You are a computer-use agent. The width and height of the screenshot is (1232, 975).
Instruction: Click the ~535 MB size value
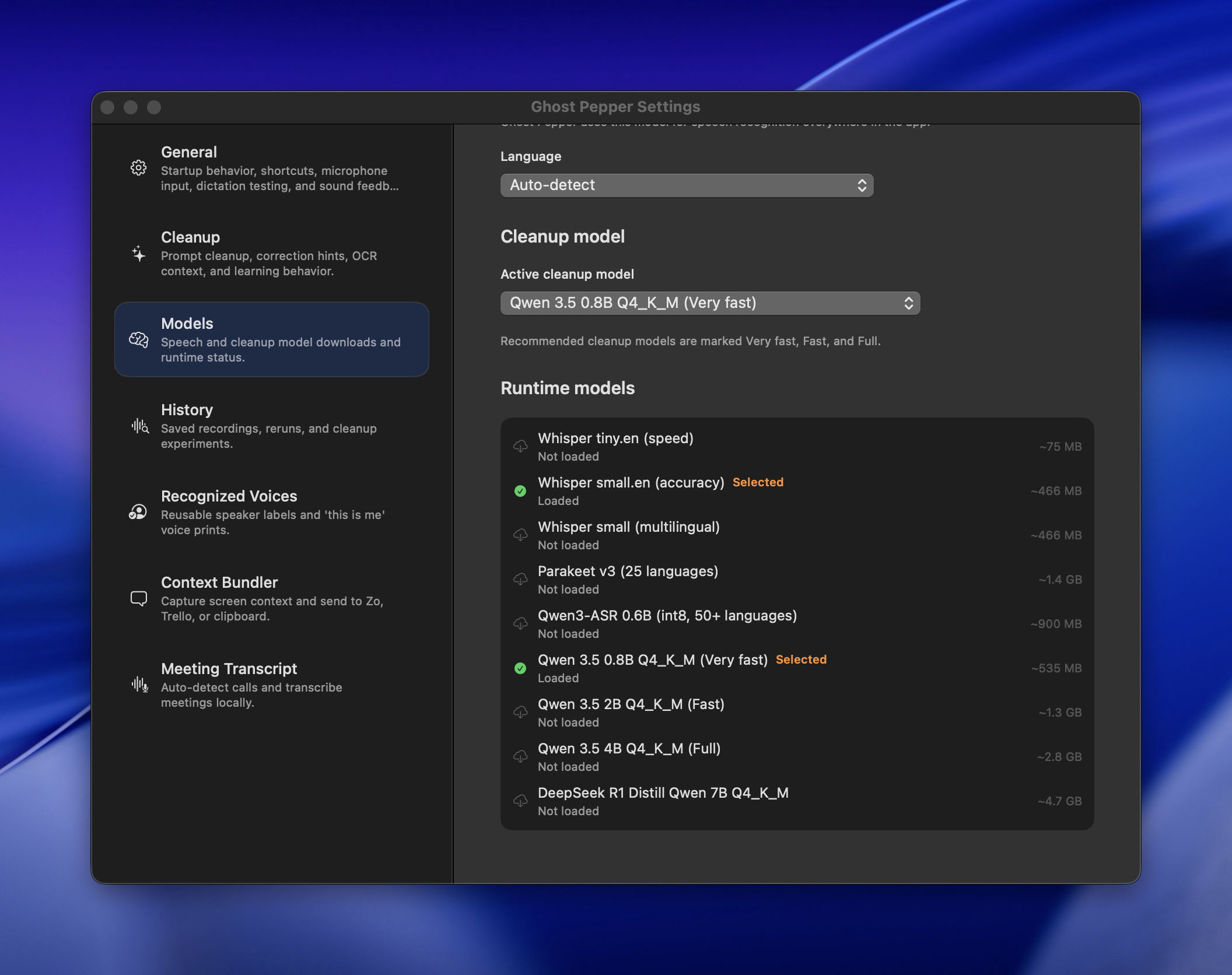click(1056, 668)
